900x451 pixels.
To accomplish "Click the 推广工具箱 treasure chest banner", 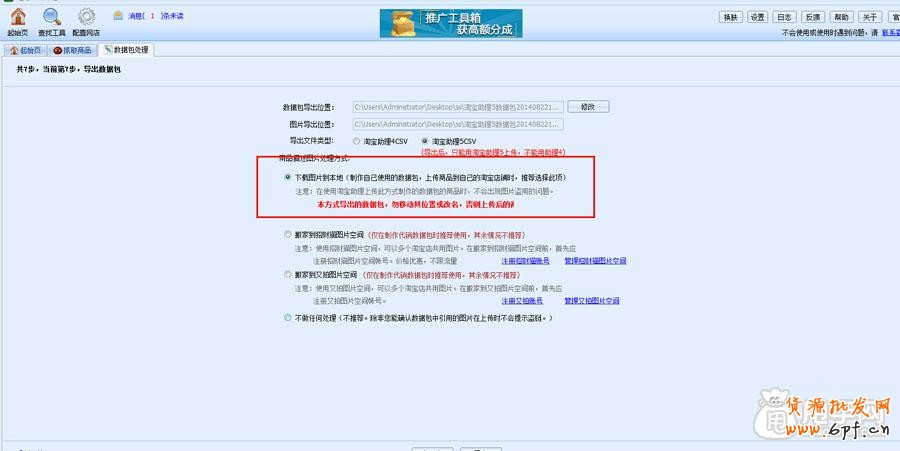I will [x=451, y=24].
